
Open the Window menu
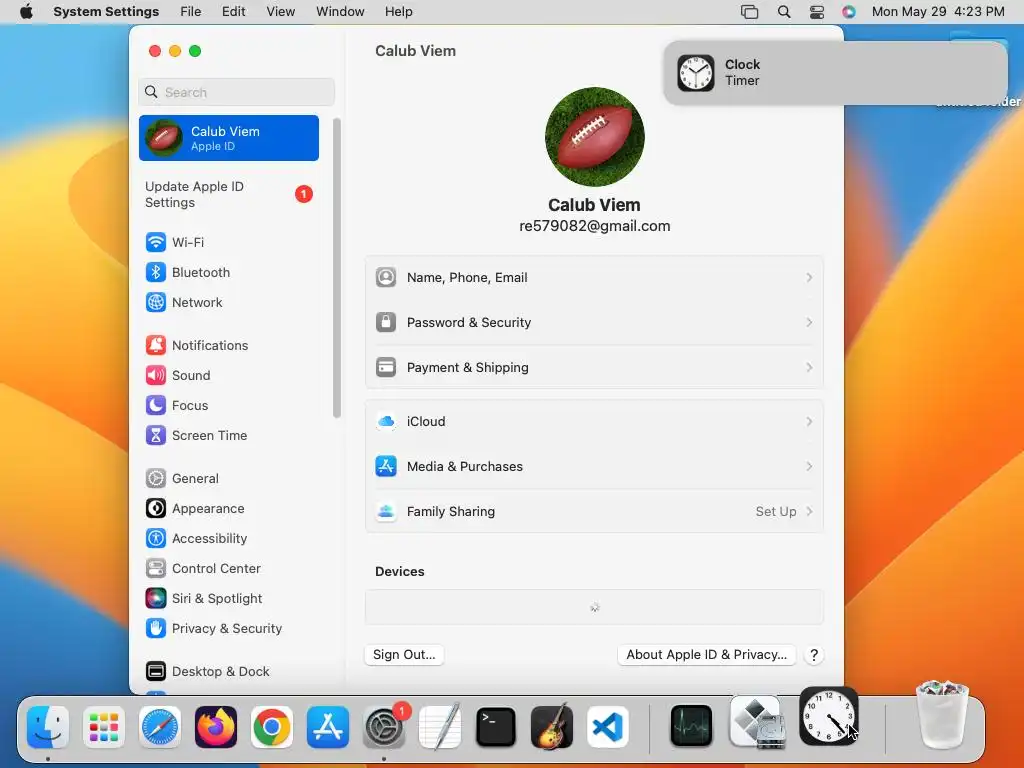point(340,12)
